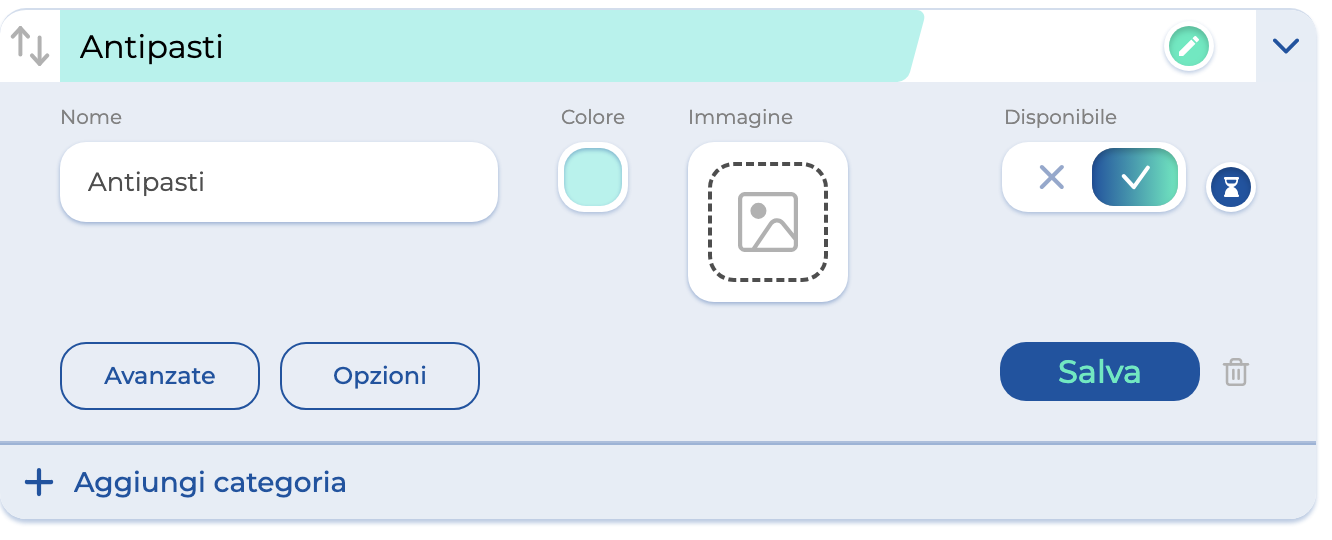Click the hourglass timed availability icon
Screen dimensions: 1332x540
tap(1231, 186)
